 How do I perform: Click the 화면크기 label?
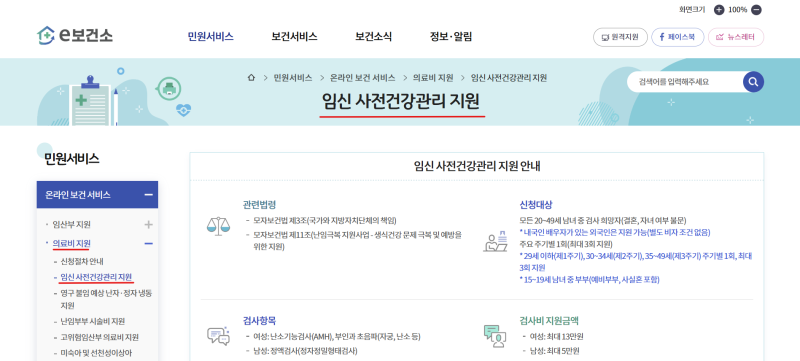[691, 9]
